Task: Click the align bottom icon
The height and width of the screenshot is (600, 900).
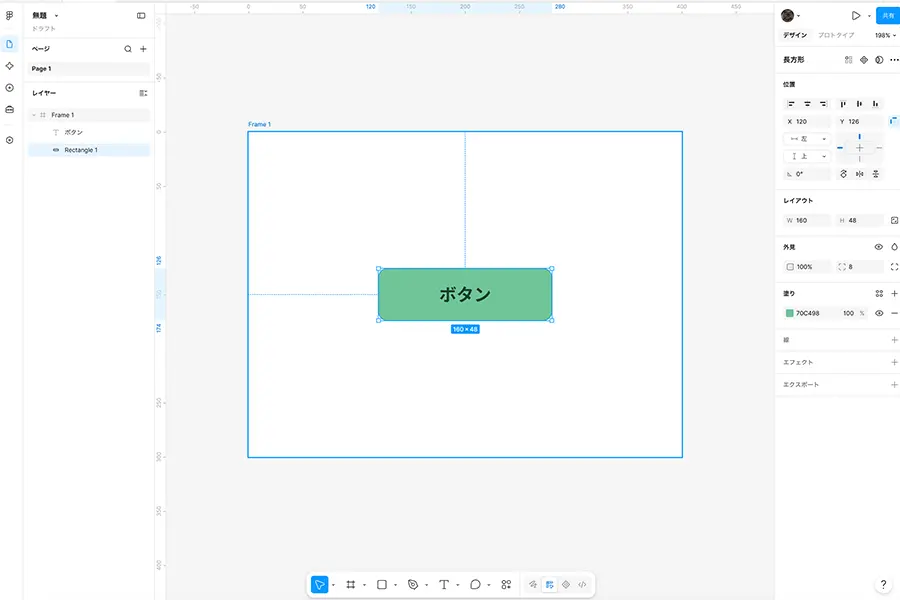Action: tap(875, 104)
